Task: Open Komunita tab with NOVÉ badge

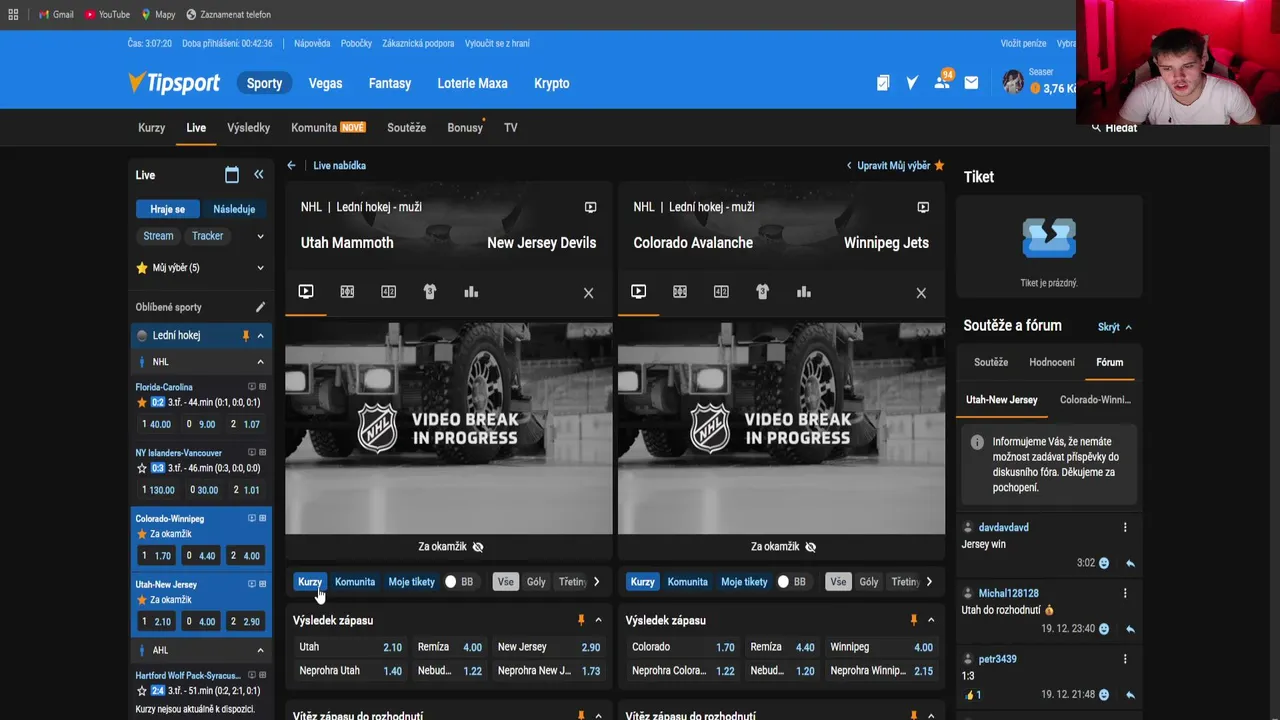Action: point(328,127)
